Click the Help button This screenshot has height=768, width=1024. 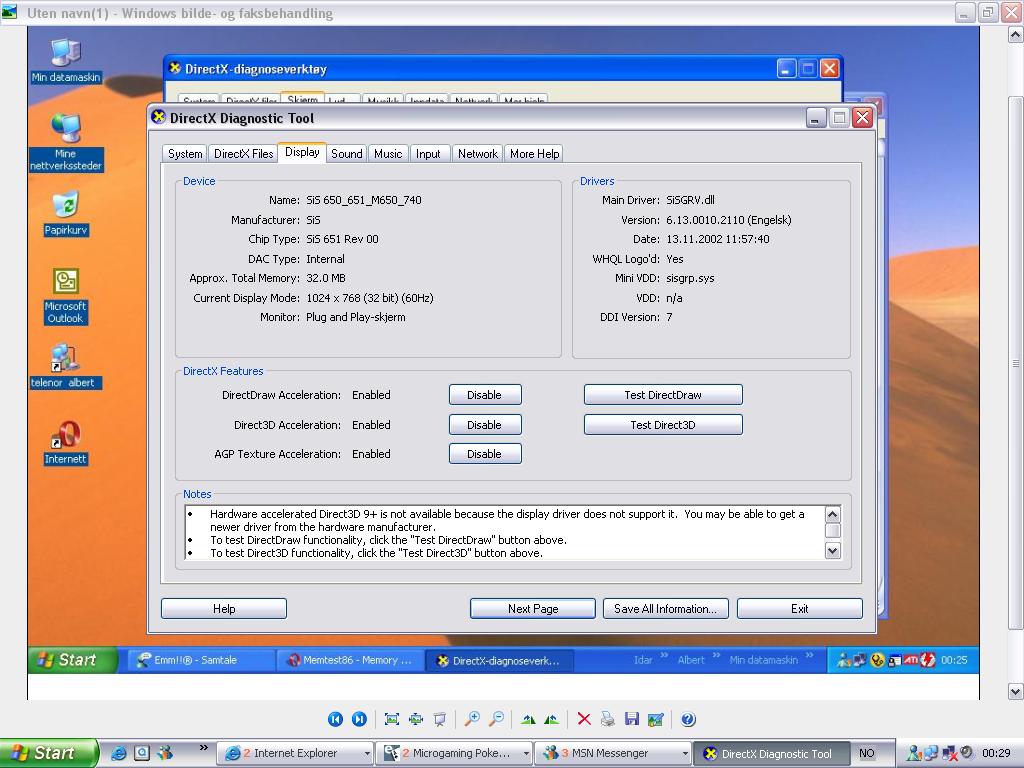(x=224, y=609)
